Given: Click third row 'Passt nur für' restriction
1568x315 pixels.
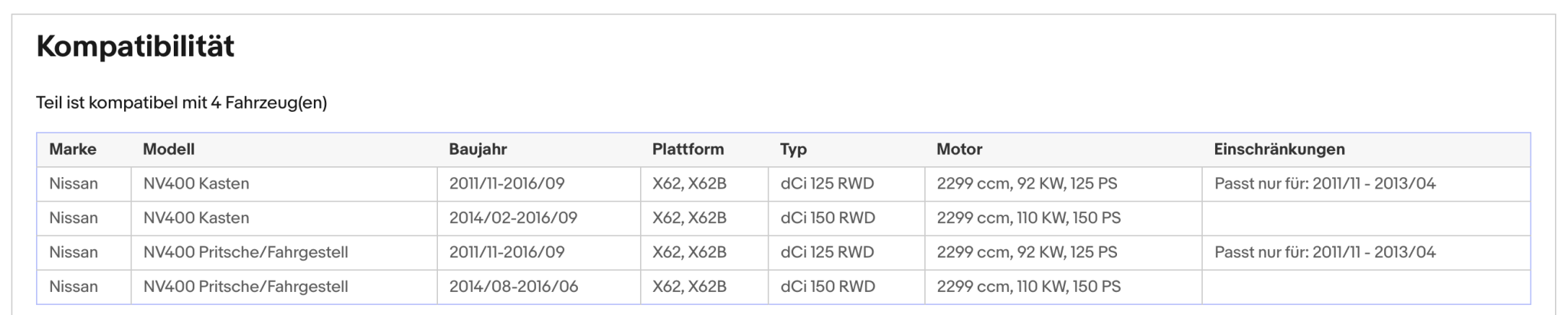Looking at the screenshot, I should pyautogui.click(x=1325, y=252).
